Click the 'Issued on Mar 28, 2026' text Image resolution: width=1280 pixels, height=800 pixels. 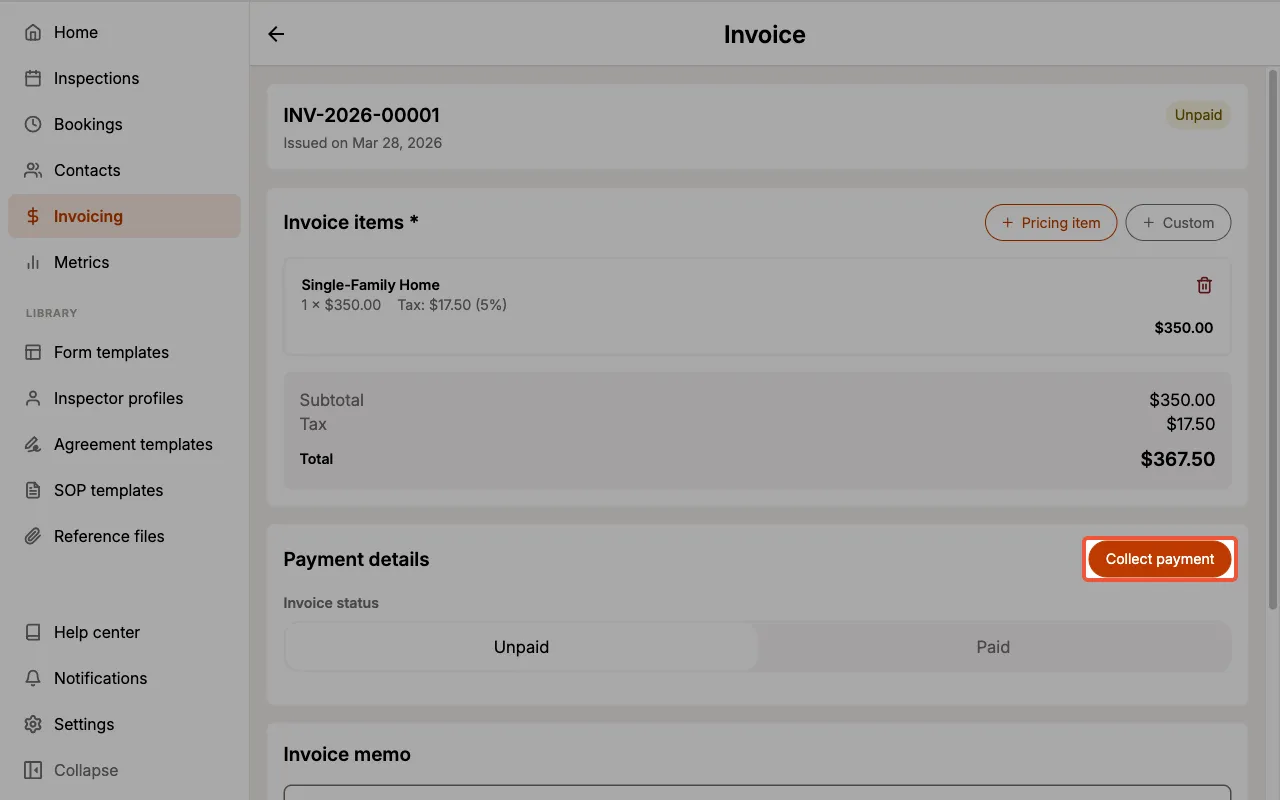pyautogui.click(x=362, y=143)
